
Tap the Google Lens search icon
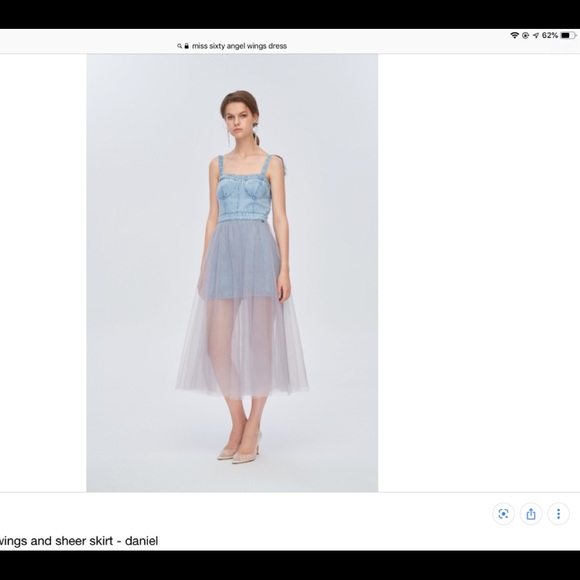(503, 514)
